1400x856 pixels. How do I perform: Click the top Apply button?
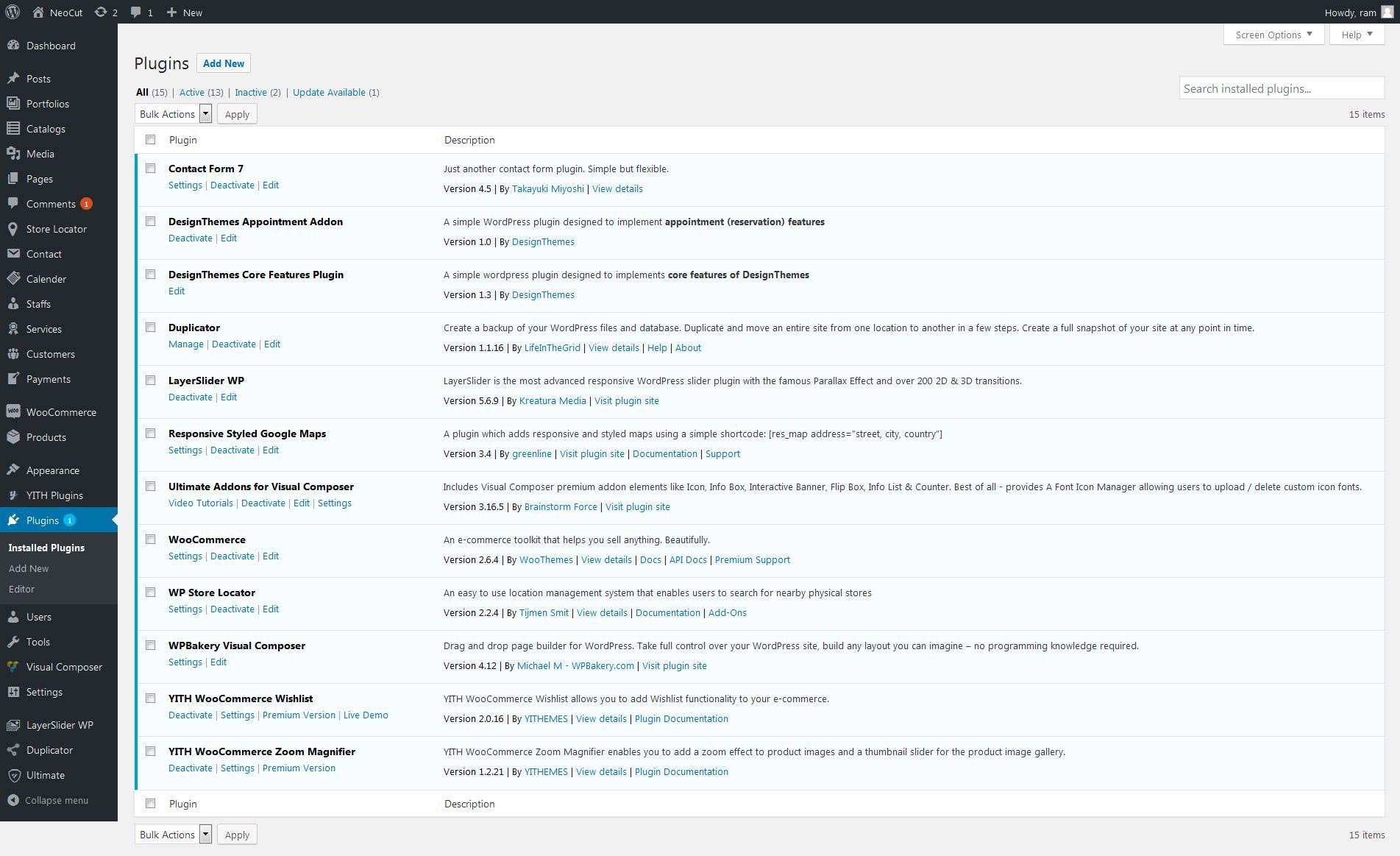237,114
